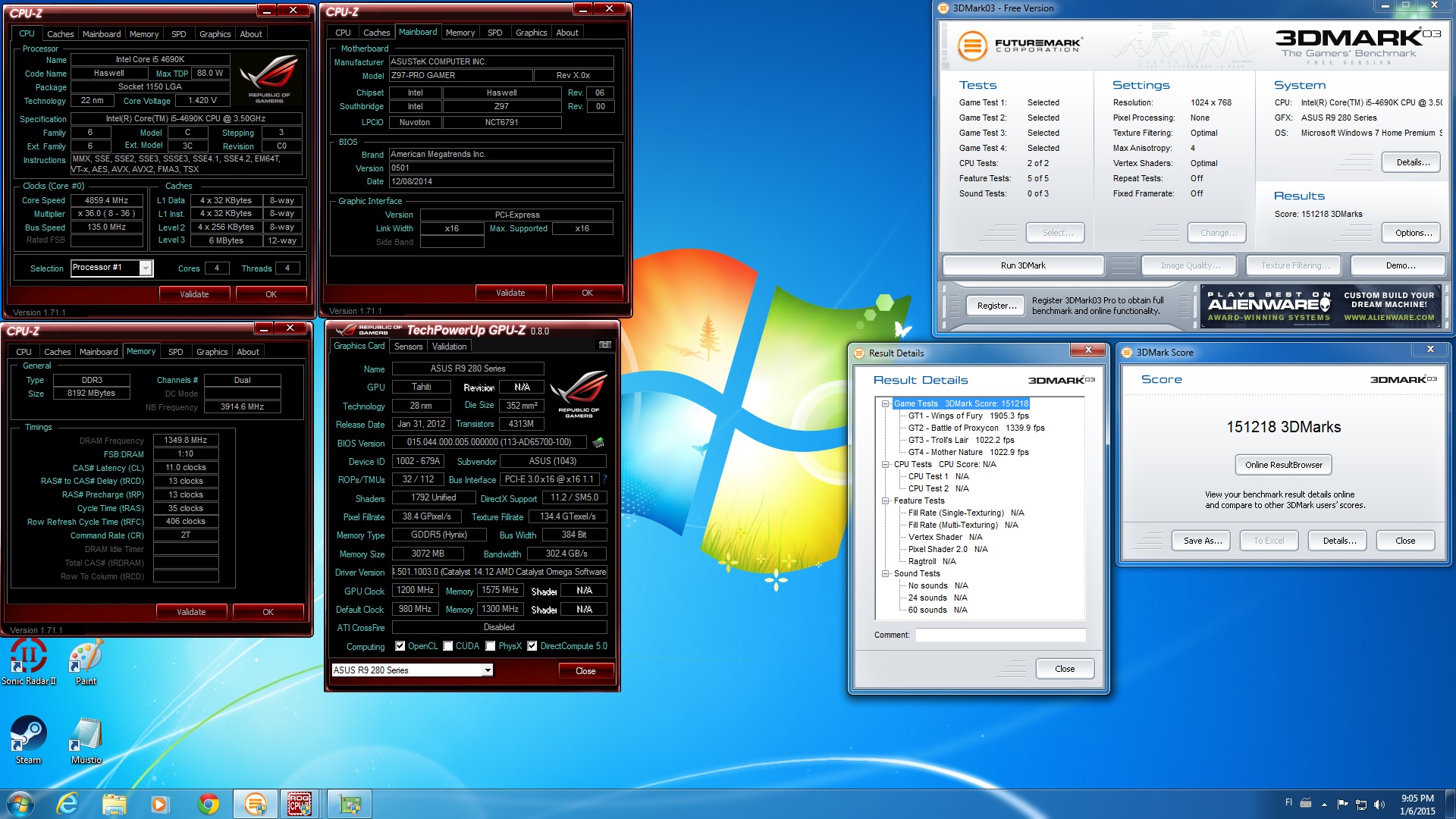Click Close button in Result Details dialog
Viewport: 1456px width, 819px height.
click(1064, 669)
